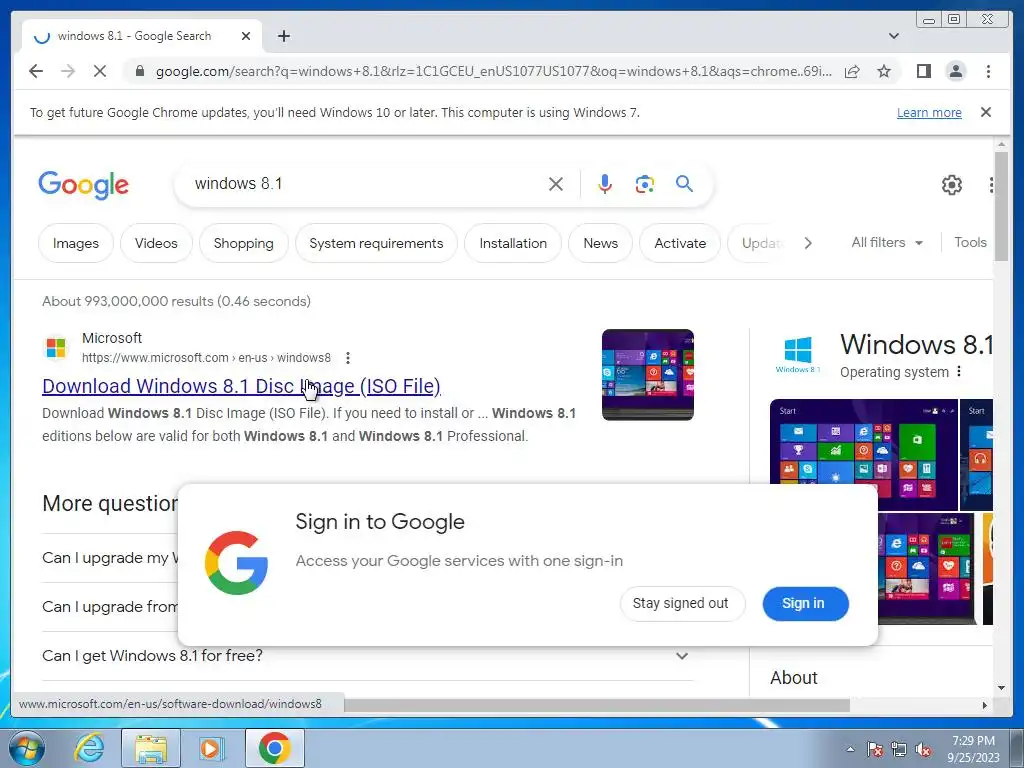Select the 'System requirements' chip

point(376,243)
